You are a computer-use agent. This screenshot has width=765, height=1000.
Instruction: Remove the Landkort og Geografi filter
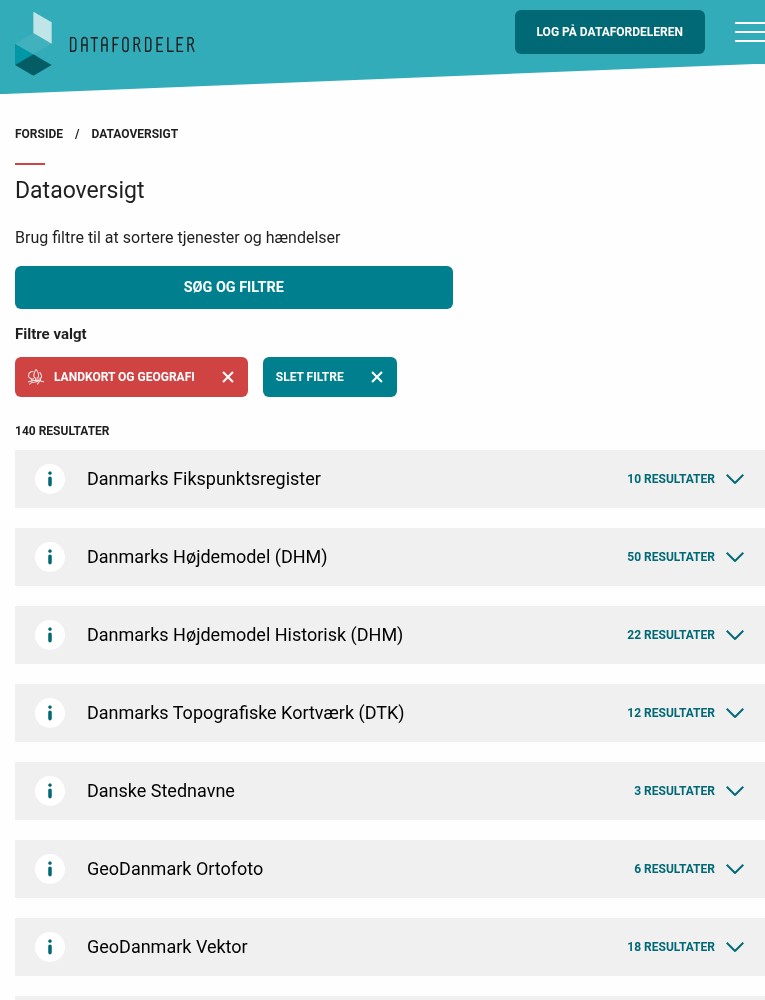point(228,377)
